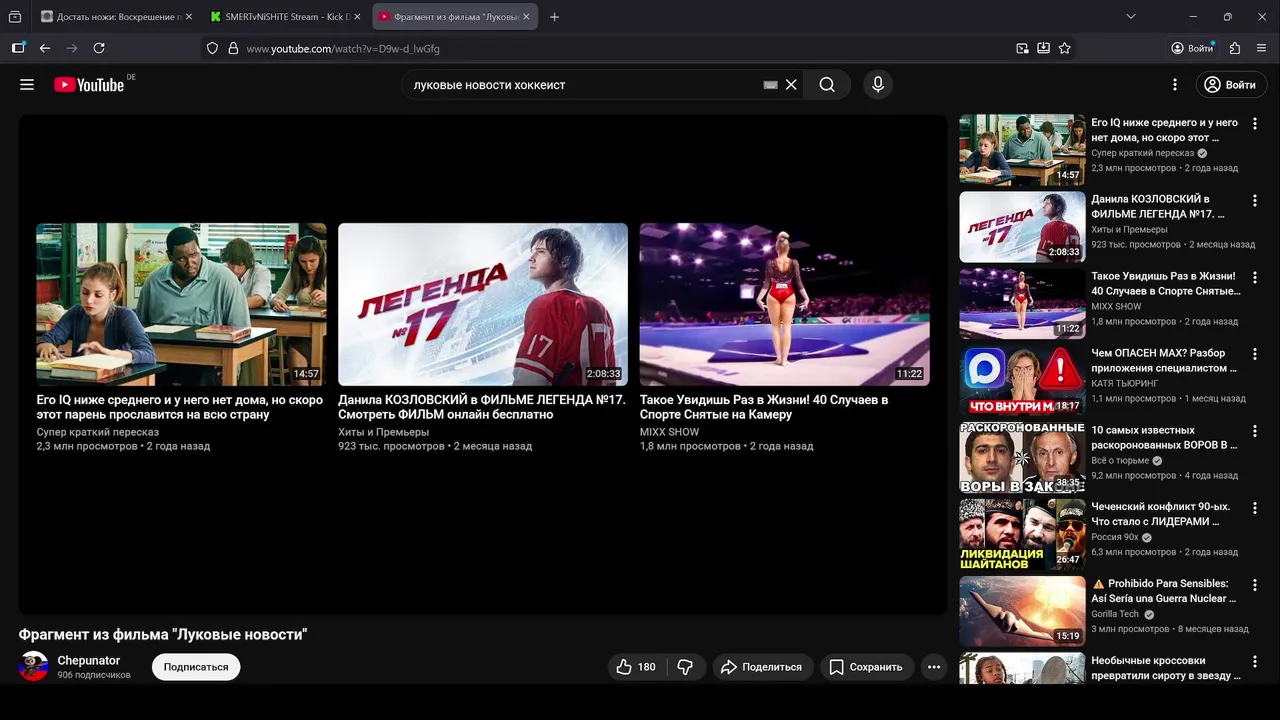Reload the page with refresh icon
Screen dimensions: 1280x720
[x=99, y=48]
